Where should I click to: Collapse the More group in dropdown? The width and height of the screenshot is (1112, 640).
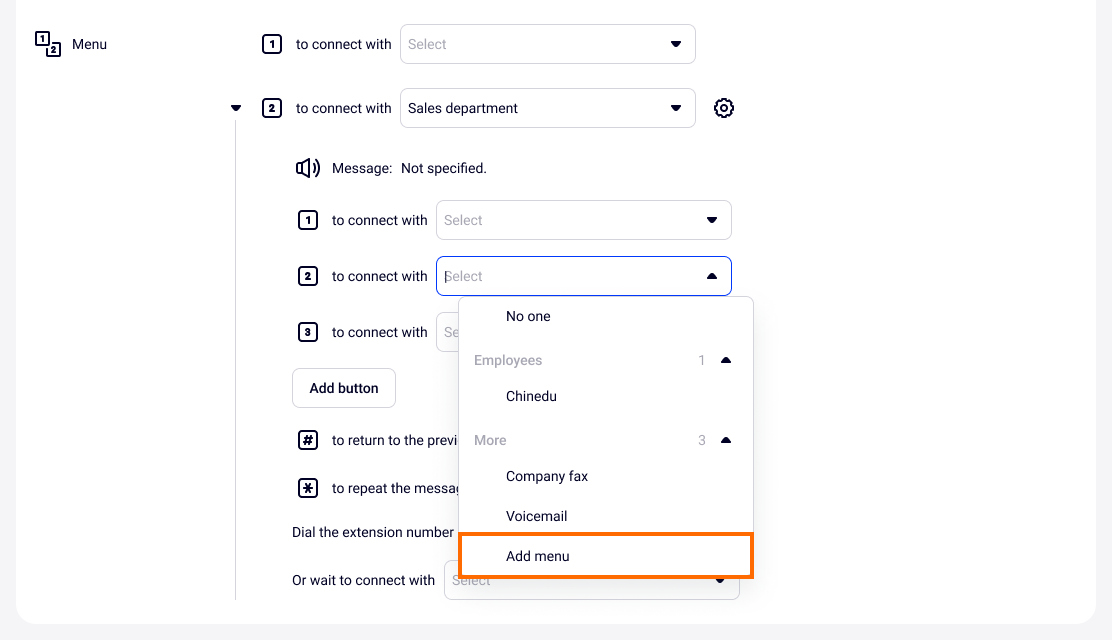(x=726, y=440)
